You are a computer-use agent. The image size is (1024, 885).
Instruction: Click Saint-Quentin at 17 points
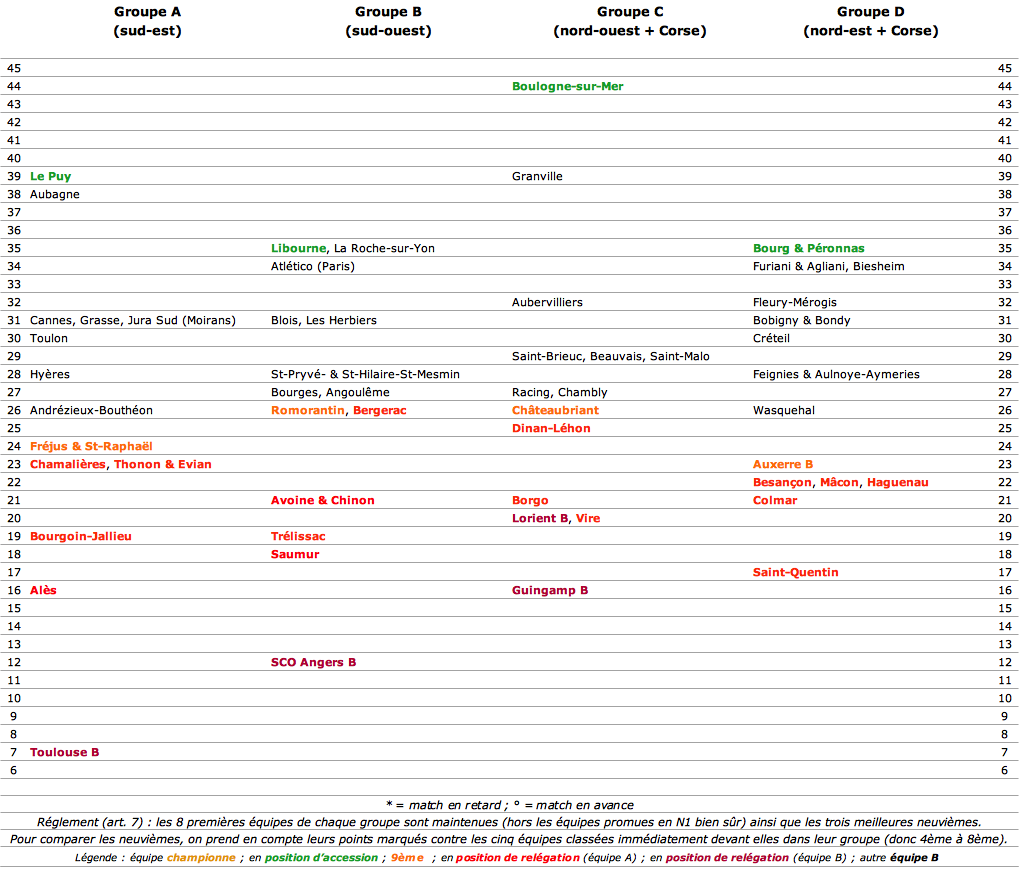(x=795, y=572)
